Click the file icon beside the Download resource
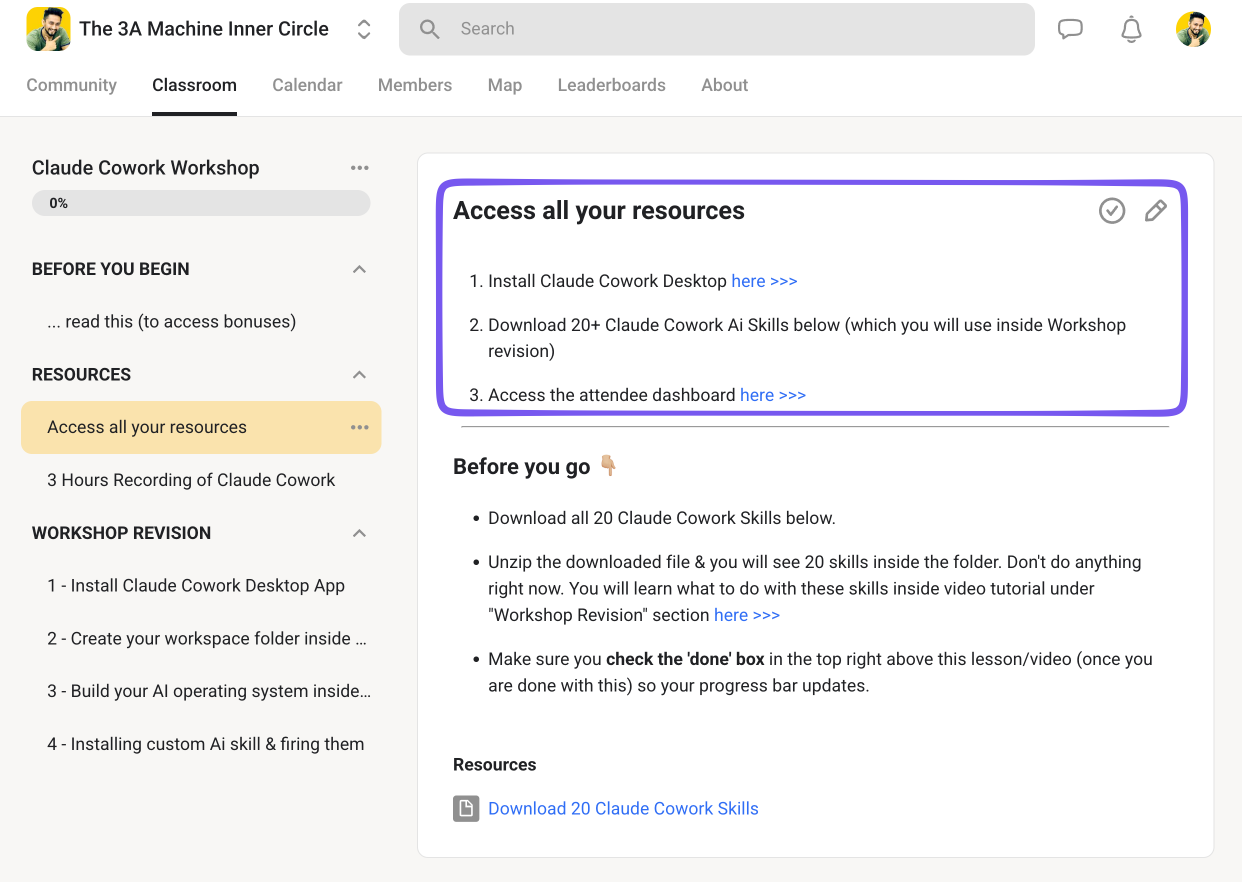The image size is (1242, 882). click(466, 809)
